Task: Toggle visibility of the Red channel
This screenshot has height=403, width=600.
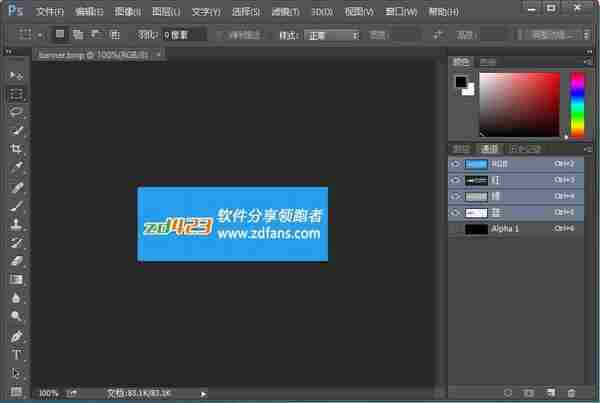Action: tap(455, 180)
